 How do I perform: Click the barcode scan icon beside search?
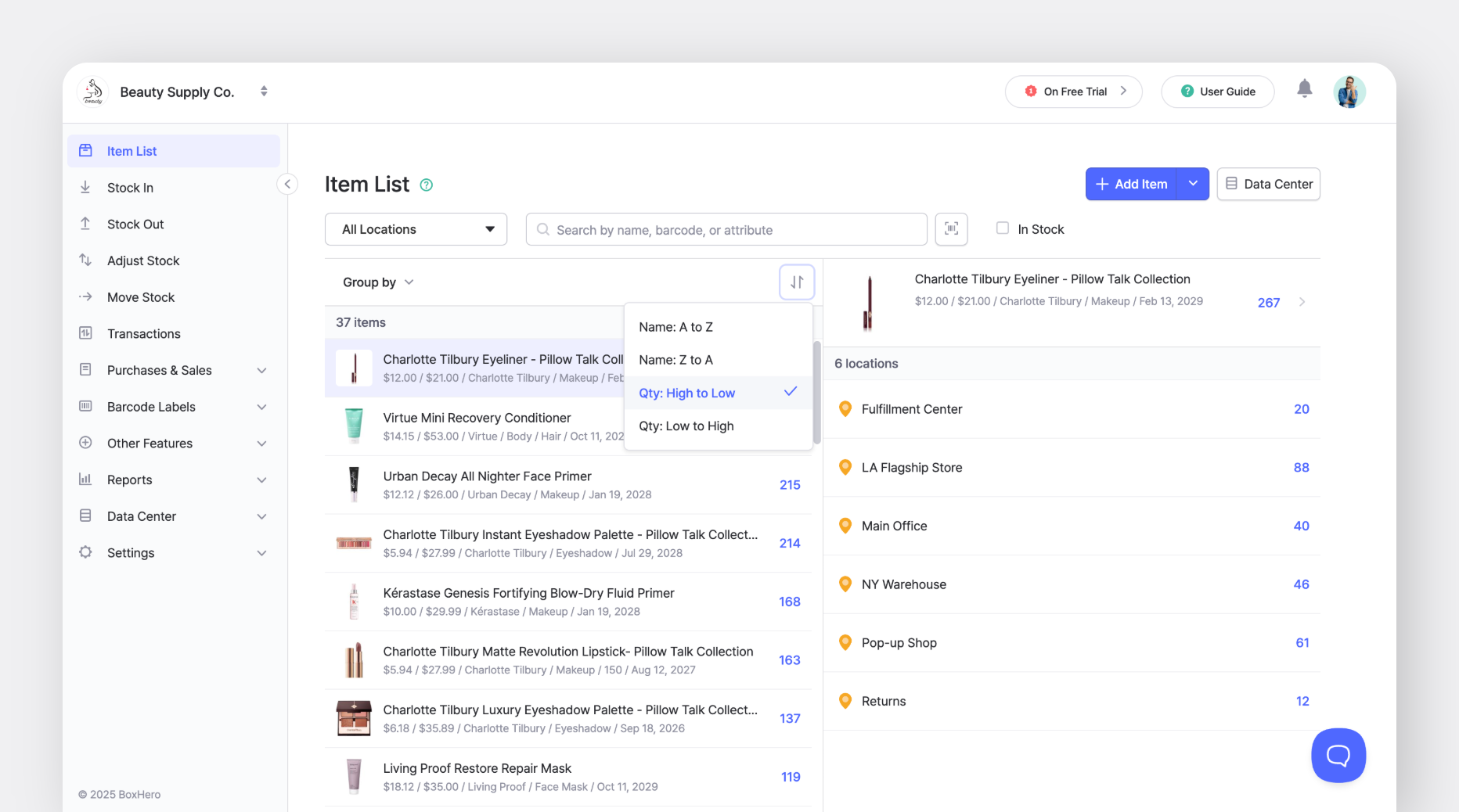[951, 229]
